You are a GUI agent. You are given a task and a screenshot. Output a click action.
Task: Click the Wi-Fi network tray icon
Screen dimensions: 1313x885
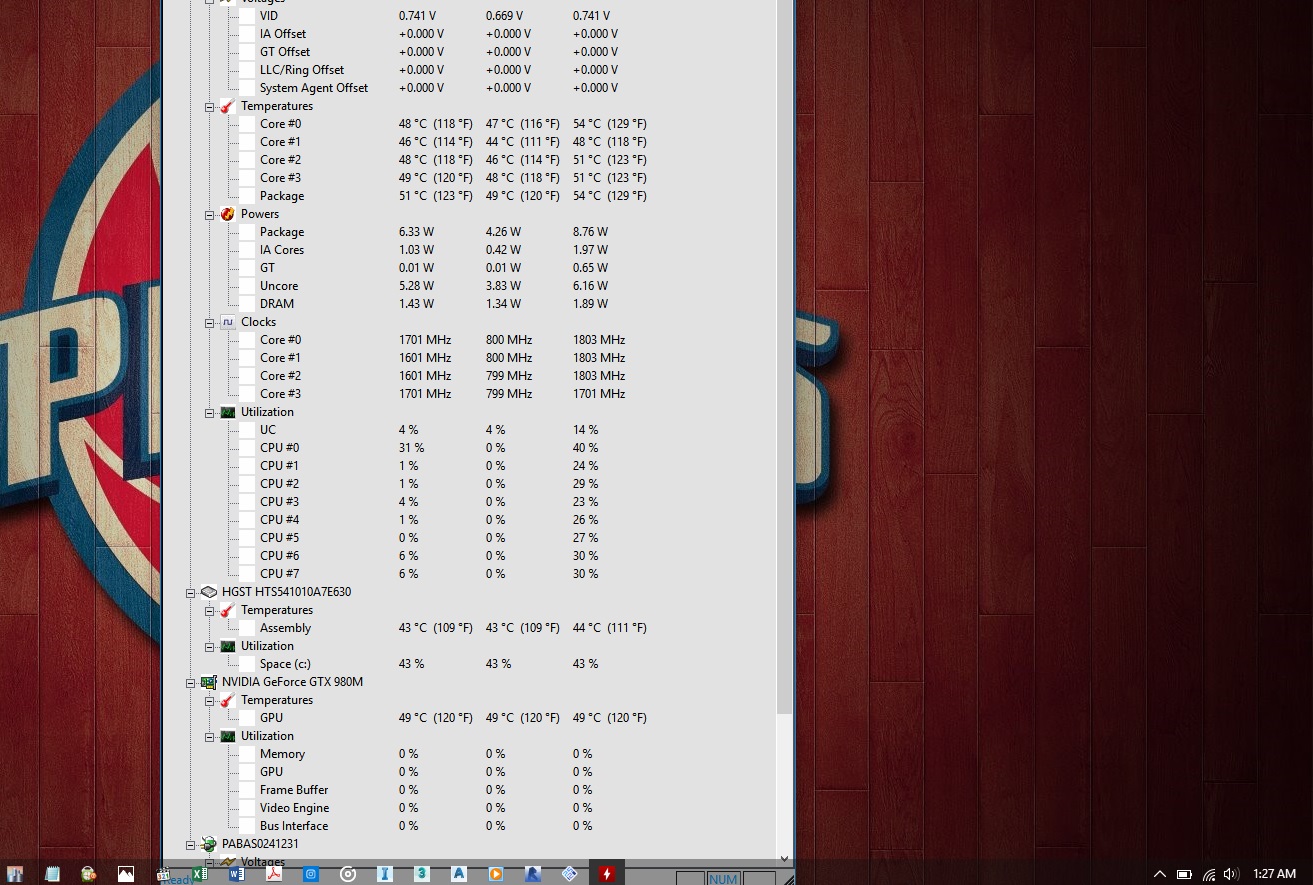pyautogui.click(x=1208, y=874)
